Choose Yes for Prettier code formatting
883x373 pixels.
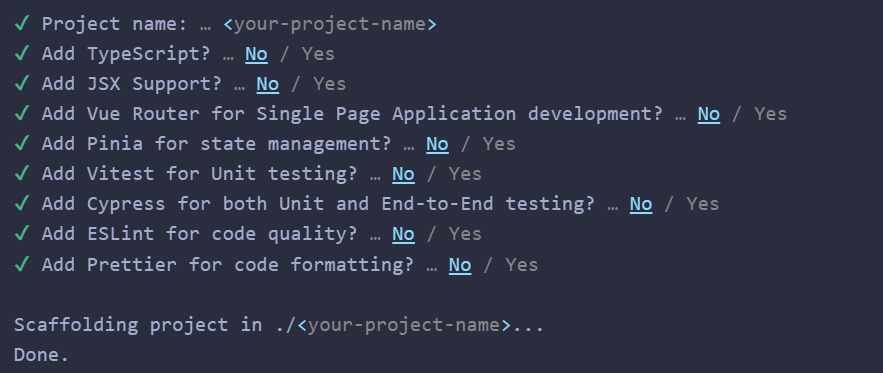(x=521, y=264)
